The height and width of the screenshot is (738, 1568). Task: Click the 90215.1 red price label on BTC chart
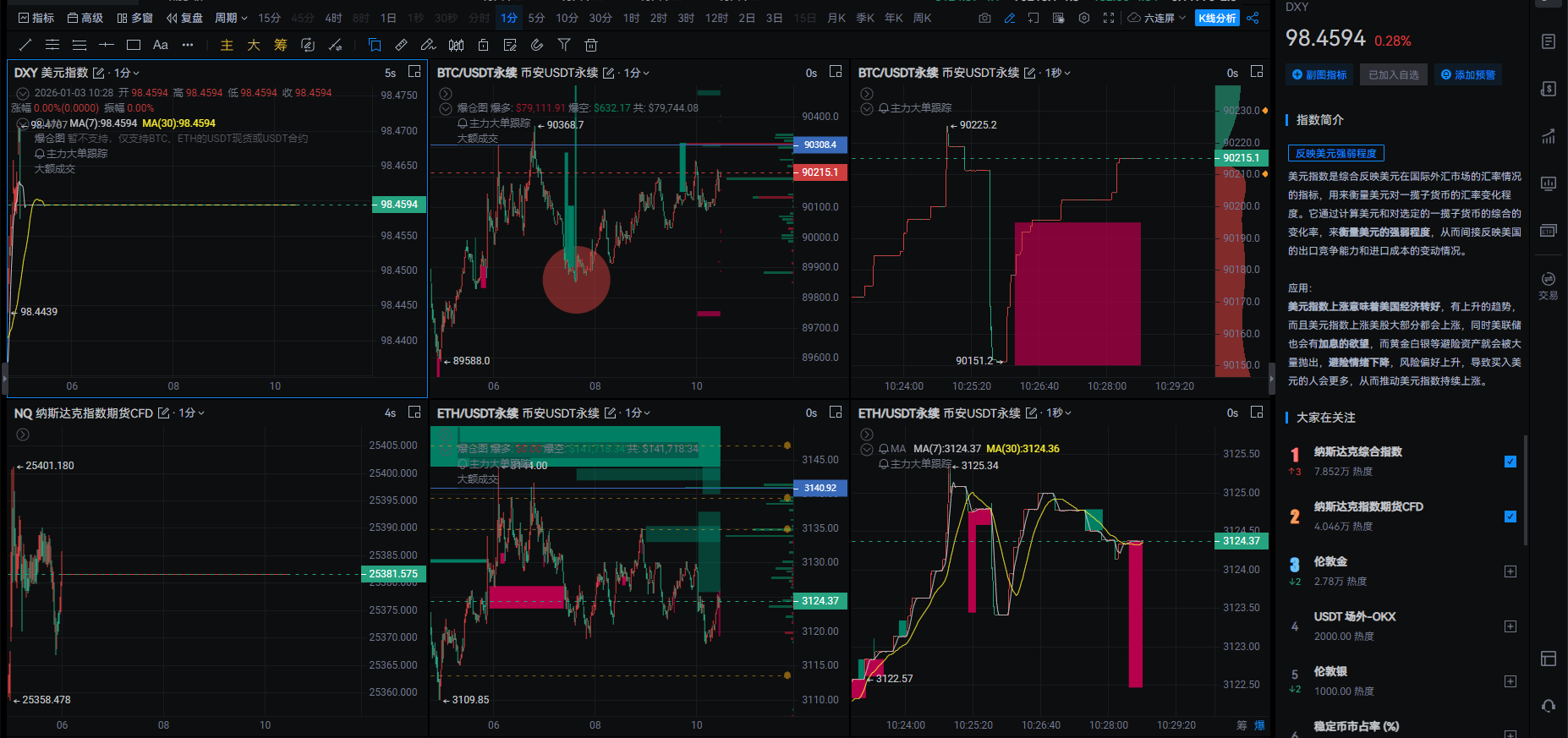[x=820, y=172]
